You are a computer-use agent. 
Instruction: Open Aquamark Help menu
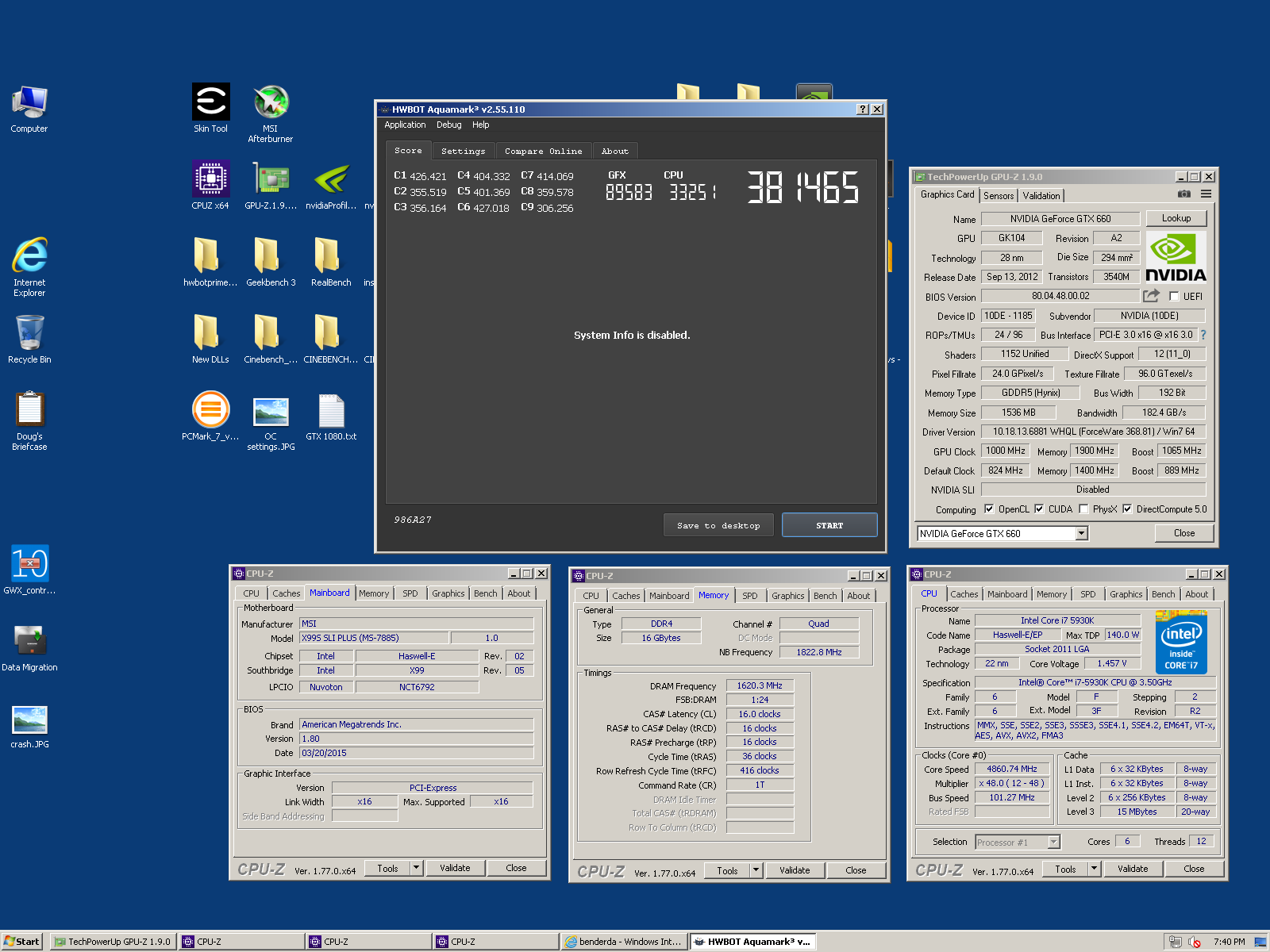(x=480, y=125)
